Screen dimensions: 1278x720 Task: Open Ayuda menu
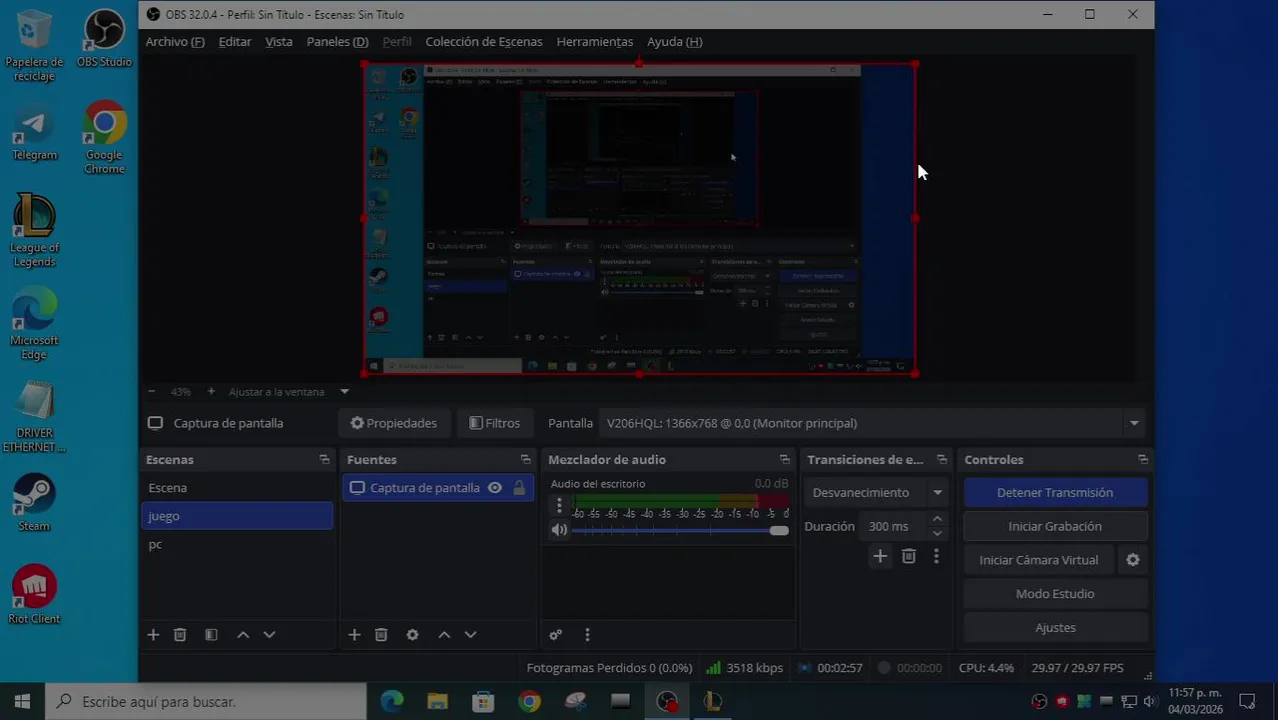point(675,42)
